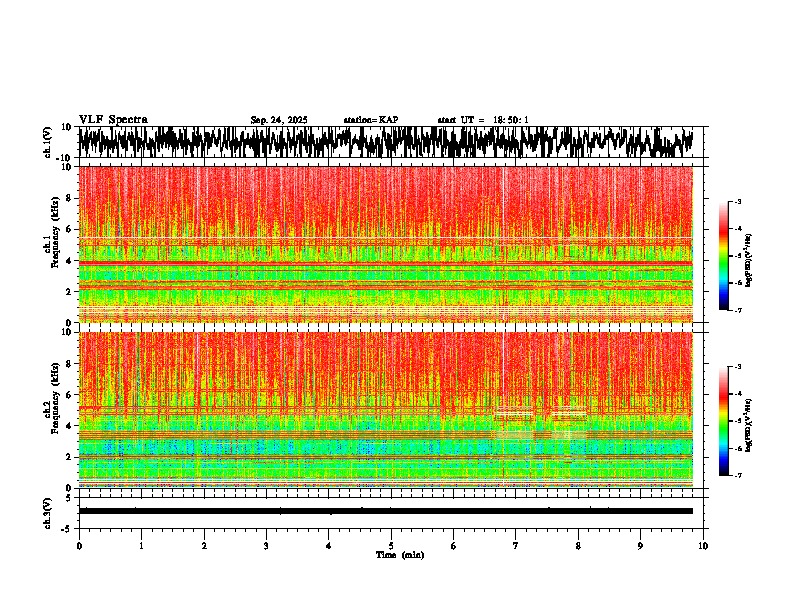Click the ch.2 colorbar log(PSD) unit label
This screenshot has width=792, height=612.
[x=749, y=425]
